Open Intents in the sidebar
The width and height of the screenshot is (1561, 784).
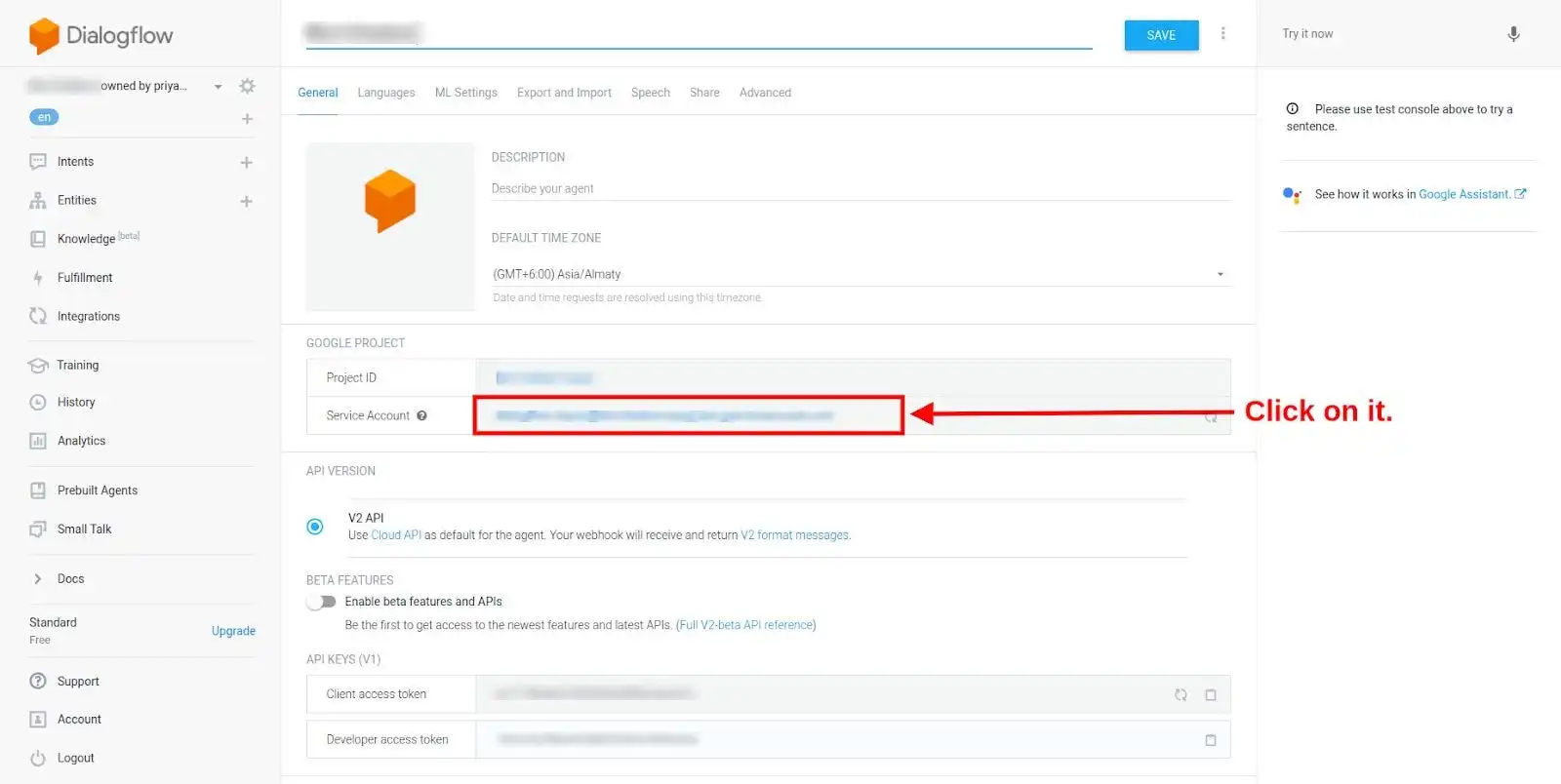click(75, 162)
